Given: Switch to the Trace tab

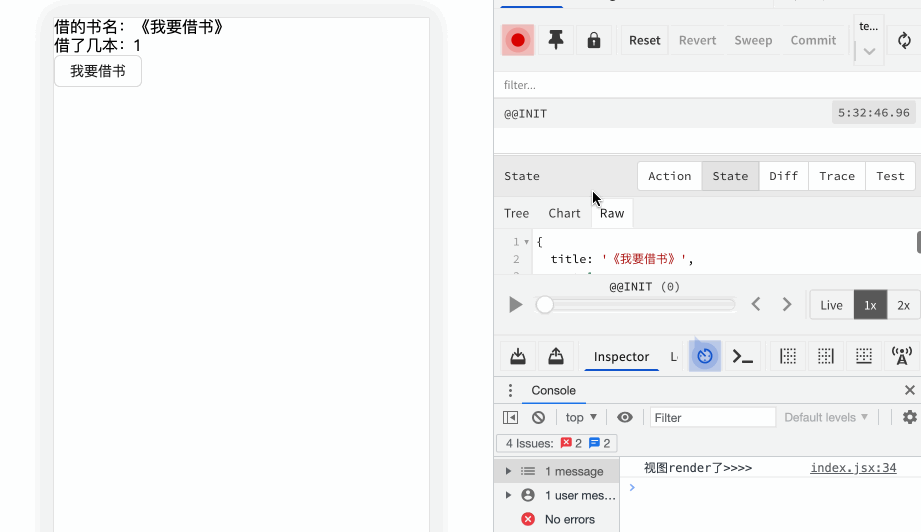Looking at the screenshot, I should pos(837,176).
